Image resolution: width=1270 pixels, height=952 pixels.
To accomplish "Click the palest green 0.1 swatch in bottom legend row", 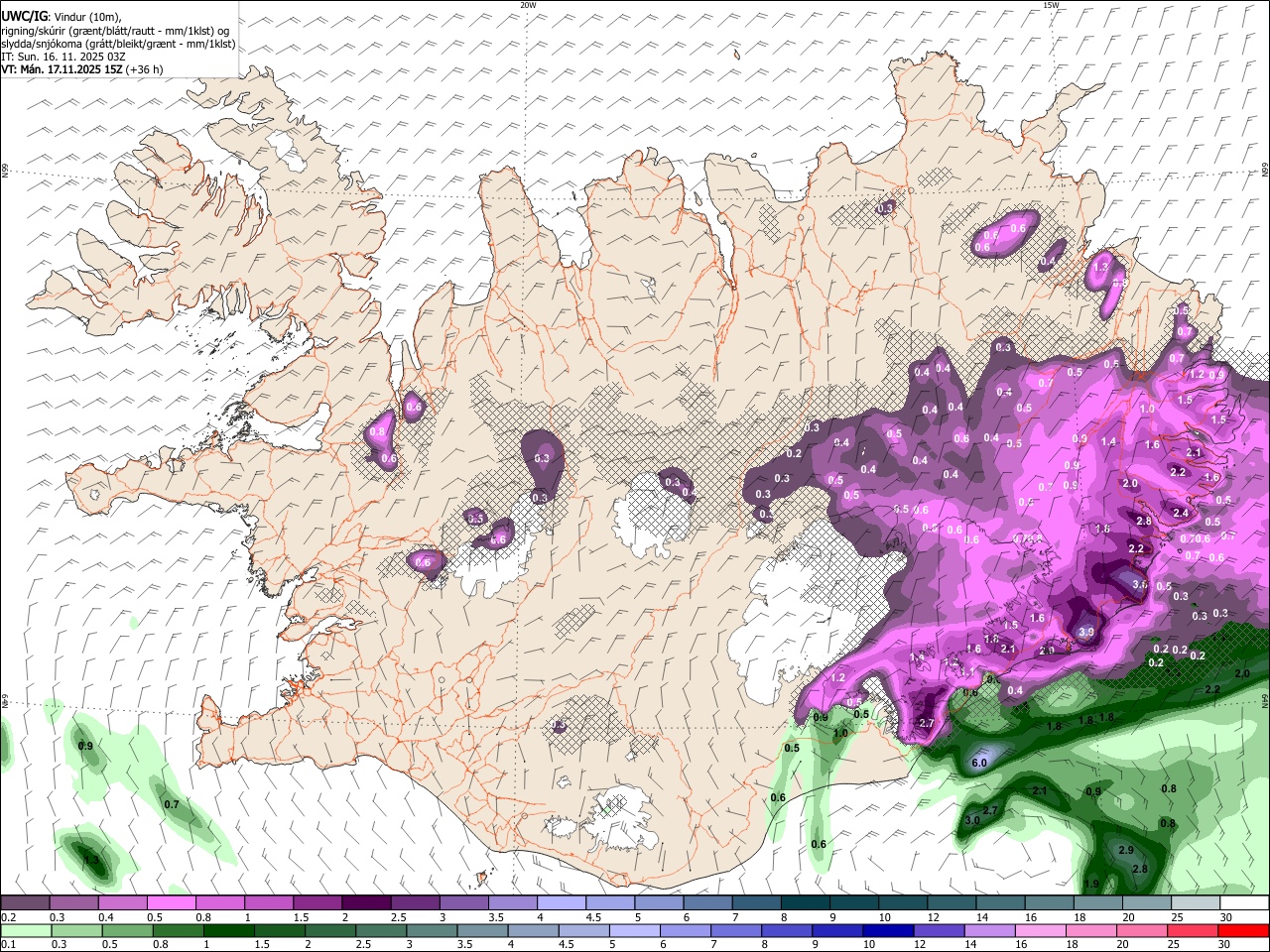I will [x=26, y=930].
